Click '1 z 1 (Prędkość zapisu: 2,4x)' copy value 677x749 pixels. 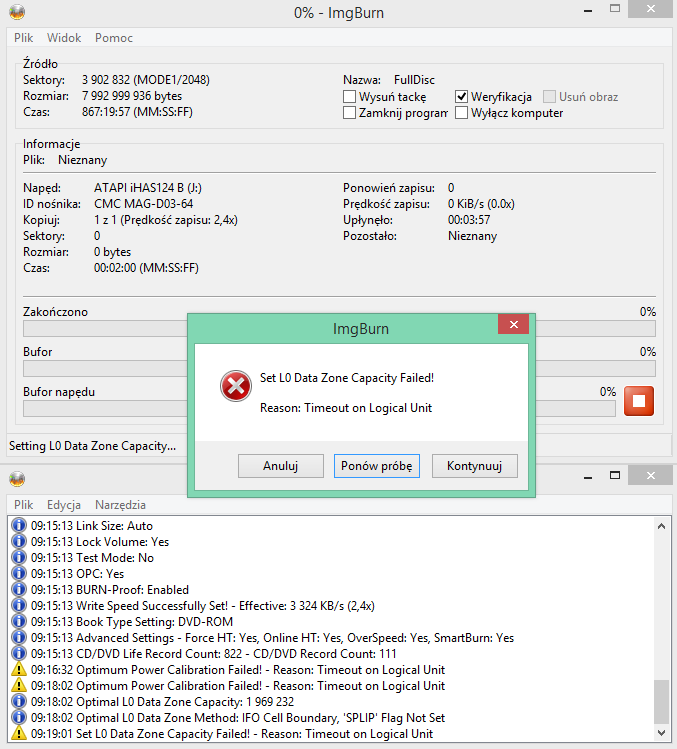(x=166, y=220)
